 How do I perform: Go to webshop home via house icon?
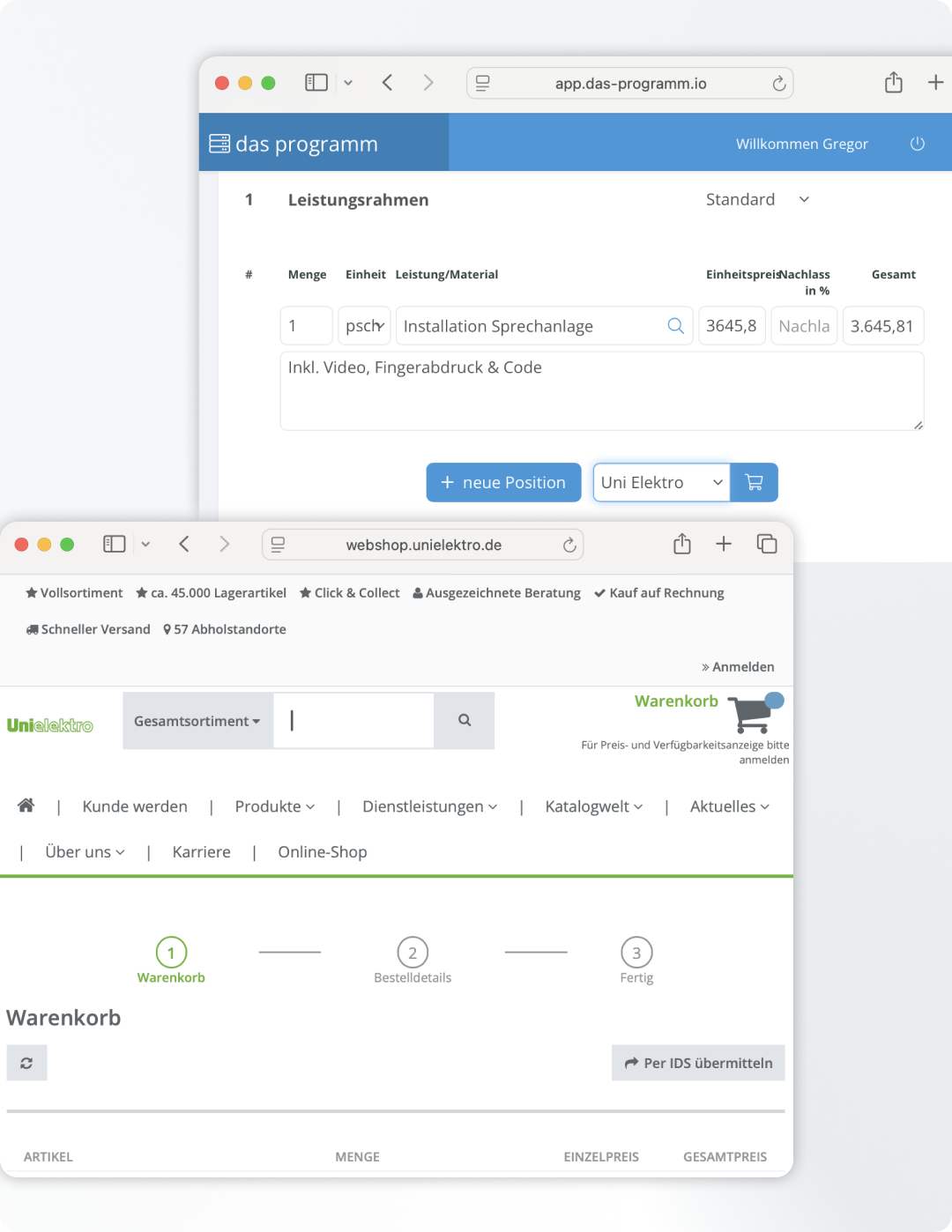tap(26, 805)
